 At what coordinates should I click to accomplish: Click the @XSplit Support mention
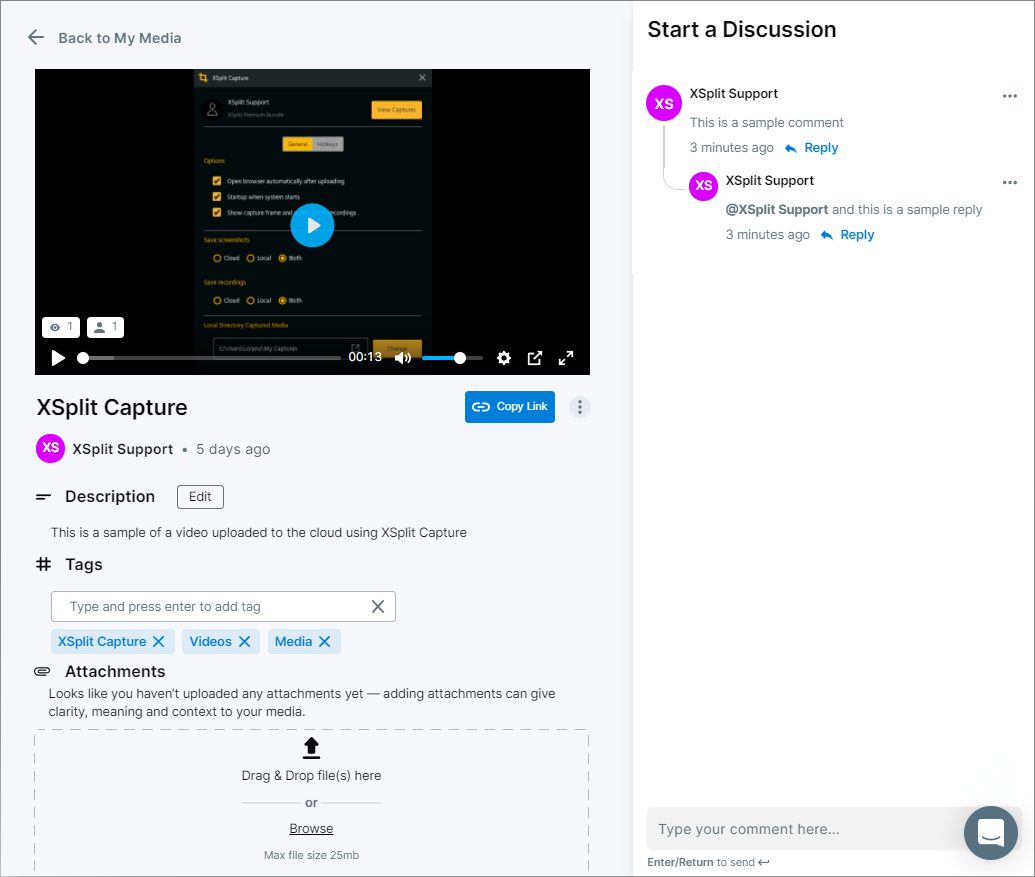pyautogui.click(x=776, y=210)
